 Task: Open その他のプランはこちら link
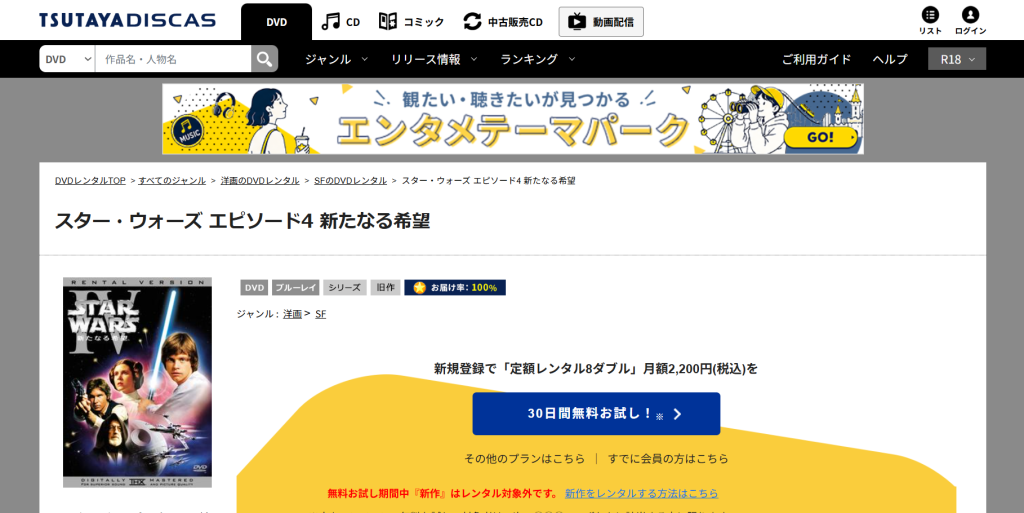(x=524, y=459)
